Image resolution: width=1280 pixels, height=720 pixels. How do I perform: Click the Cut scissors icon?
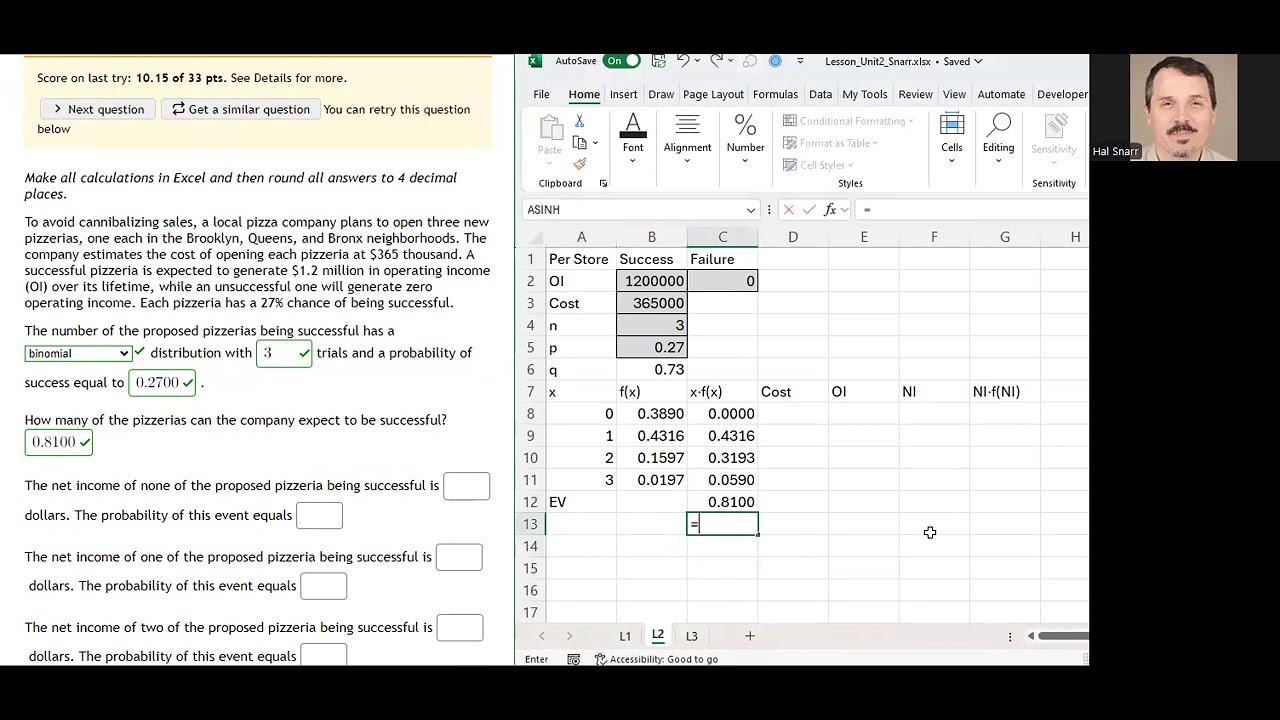tap(579, 121)
